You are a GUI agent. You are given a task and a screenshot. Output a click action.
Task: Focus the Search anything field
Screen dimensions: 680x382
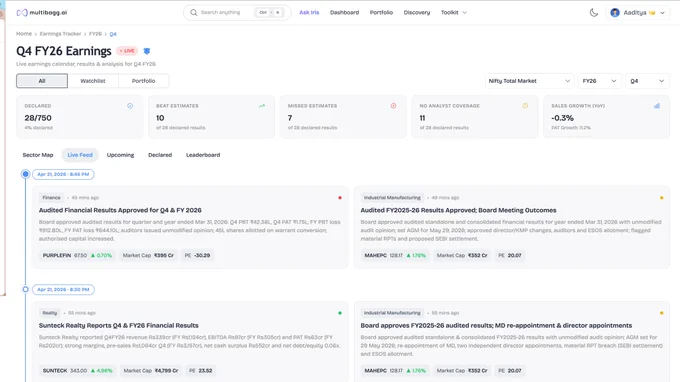tap(237, 13)
